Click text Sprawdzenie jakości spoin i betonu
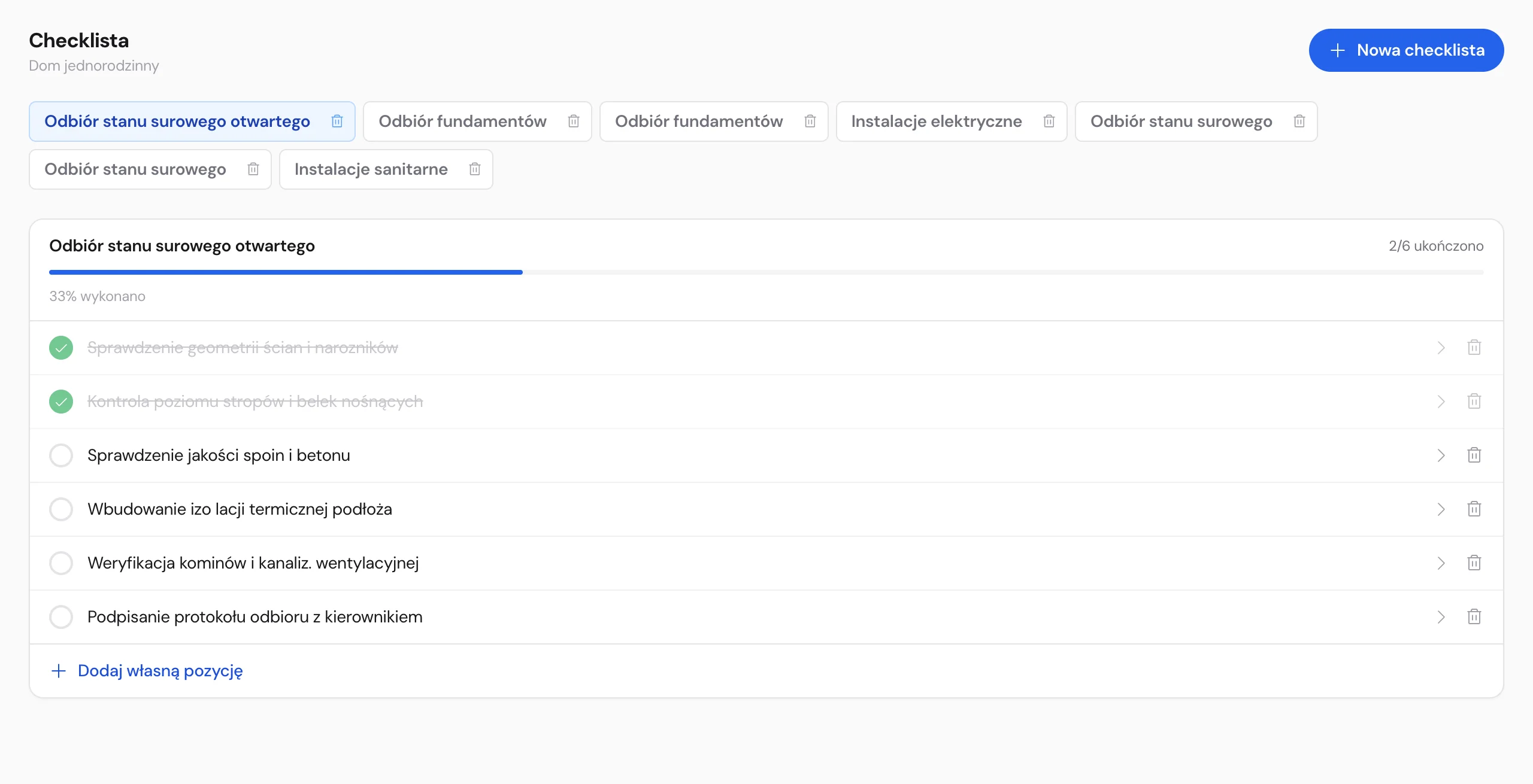 [219, 455]
